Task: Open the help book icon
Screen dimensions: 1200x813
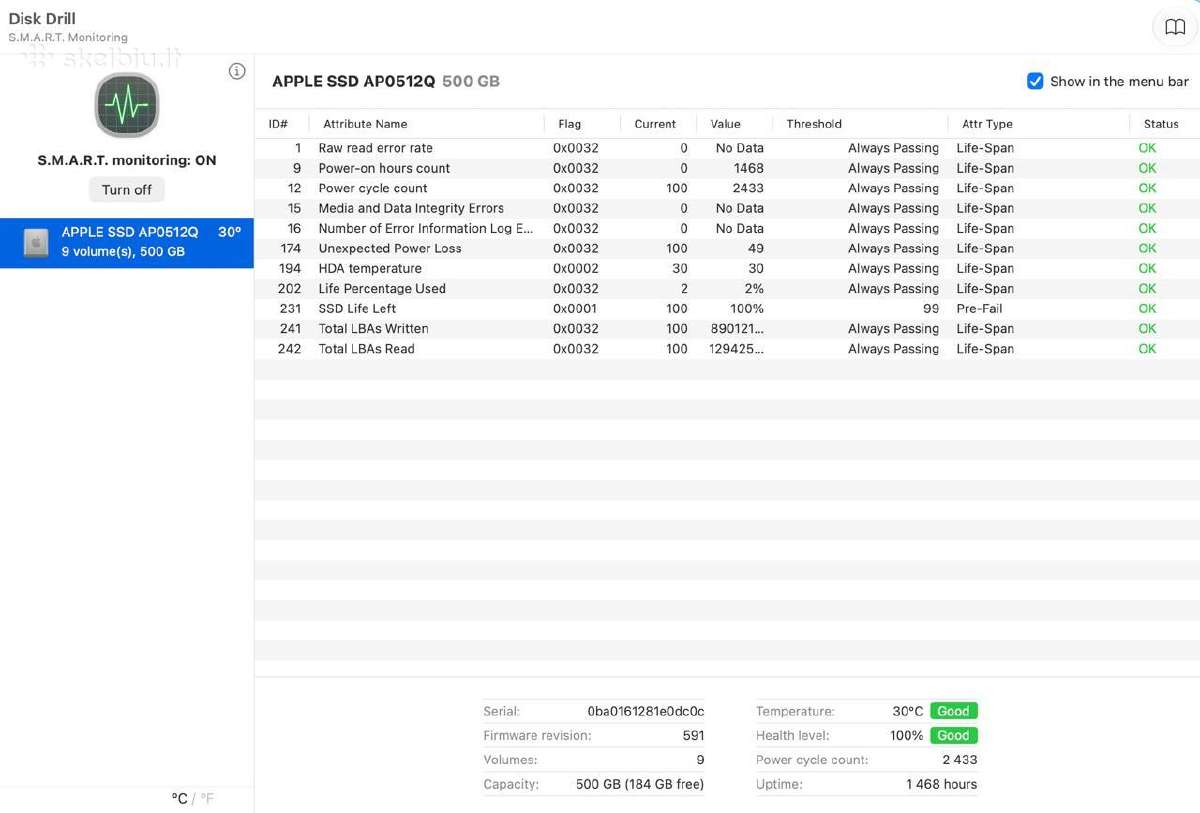Action: pyautogui.click(x=1175, y=27)
